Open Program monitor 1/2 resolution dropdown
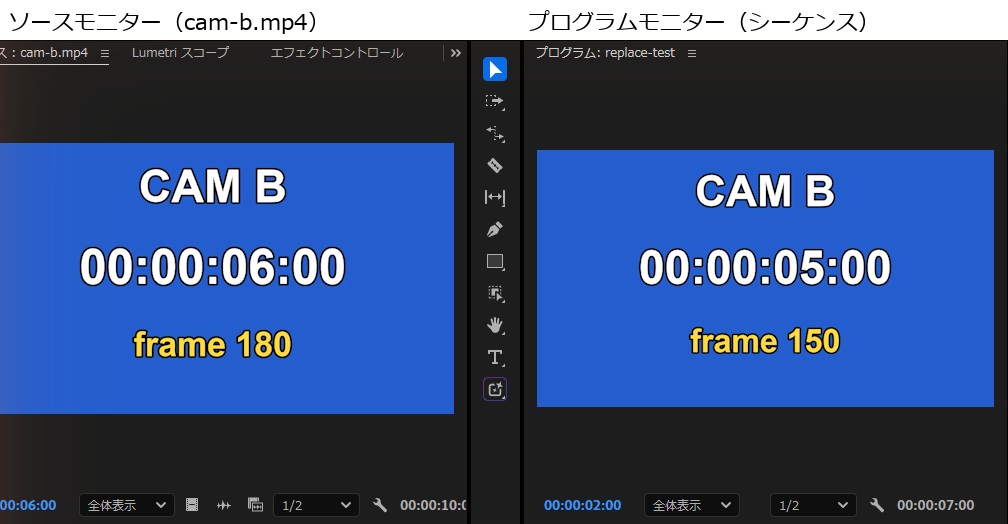 tap(813, 505)
